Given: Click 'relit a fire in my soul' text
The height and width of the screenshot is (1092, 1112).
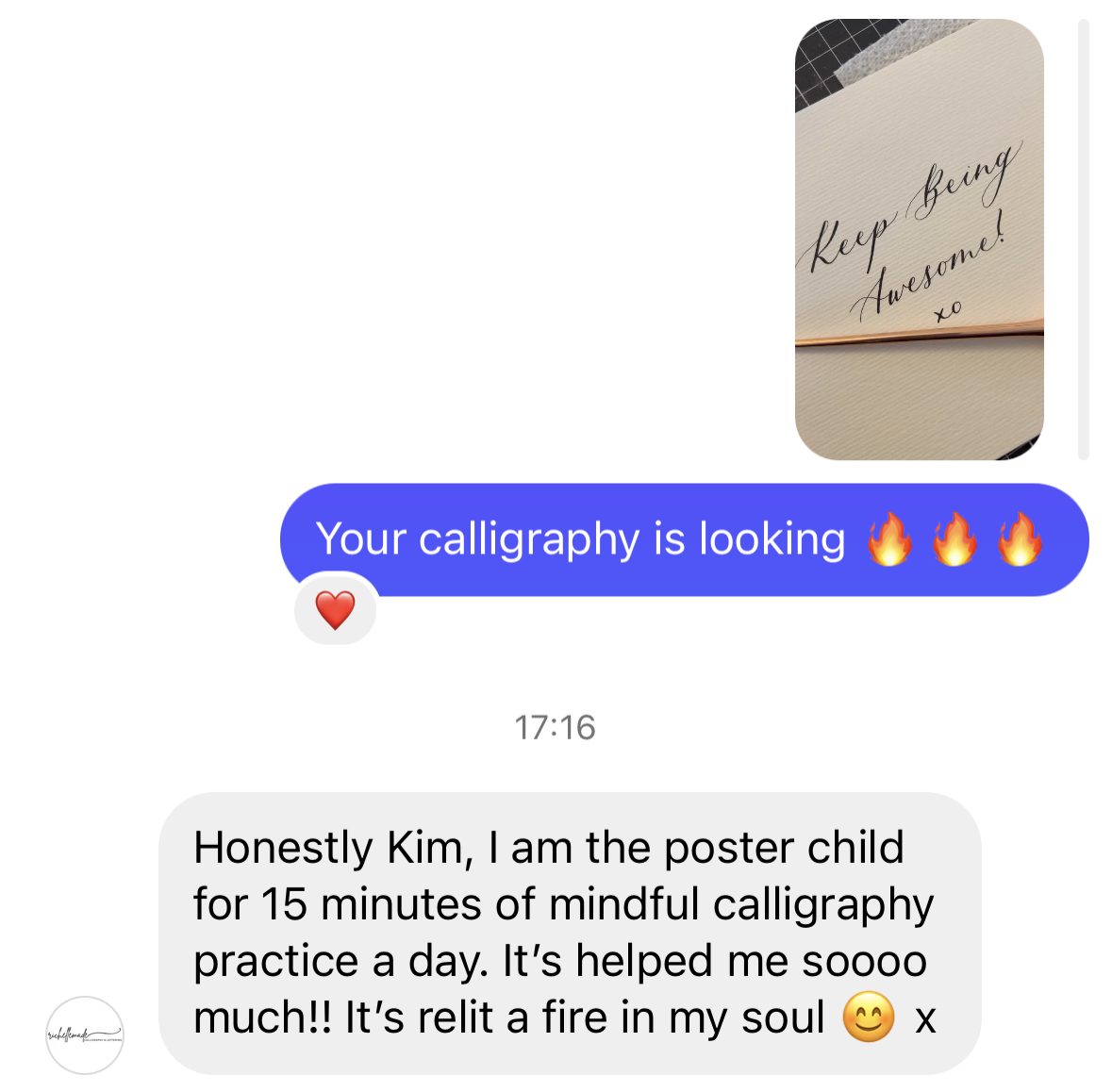Looking at the screenshot, I should tap(621, 1018).
